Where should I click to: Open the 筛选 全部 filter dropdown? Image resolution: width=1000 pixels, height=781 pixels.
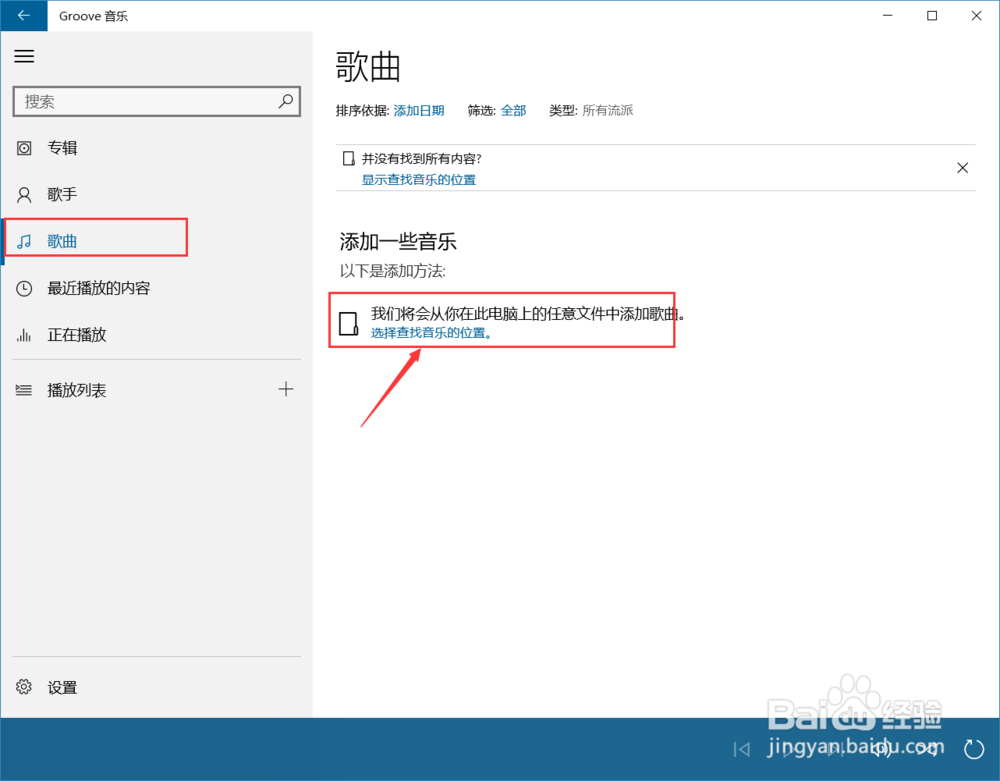[513, 110]
